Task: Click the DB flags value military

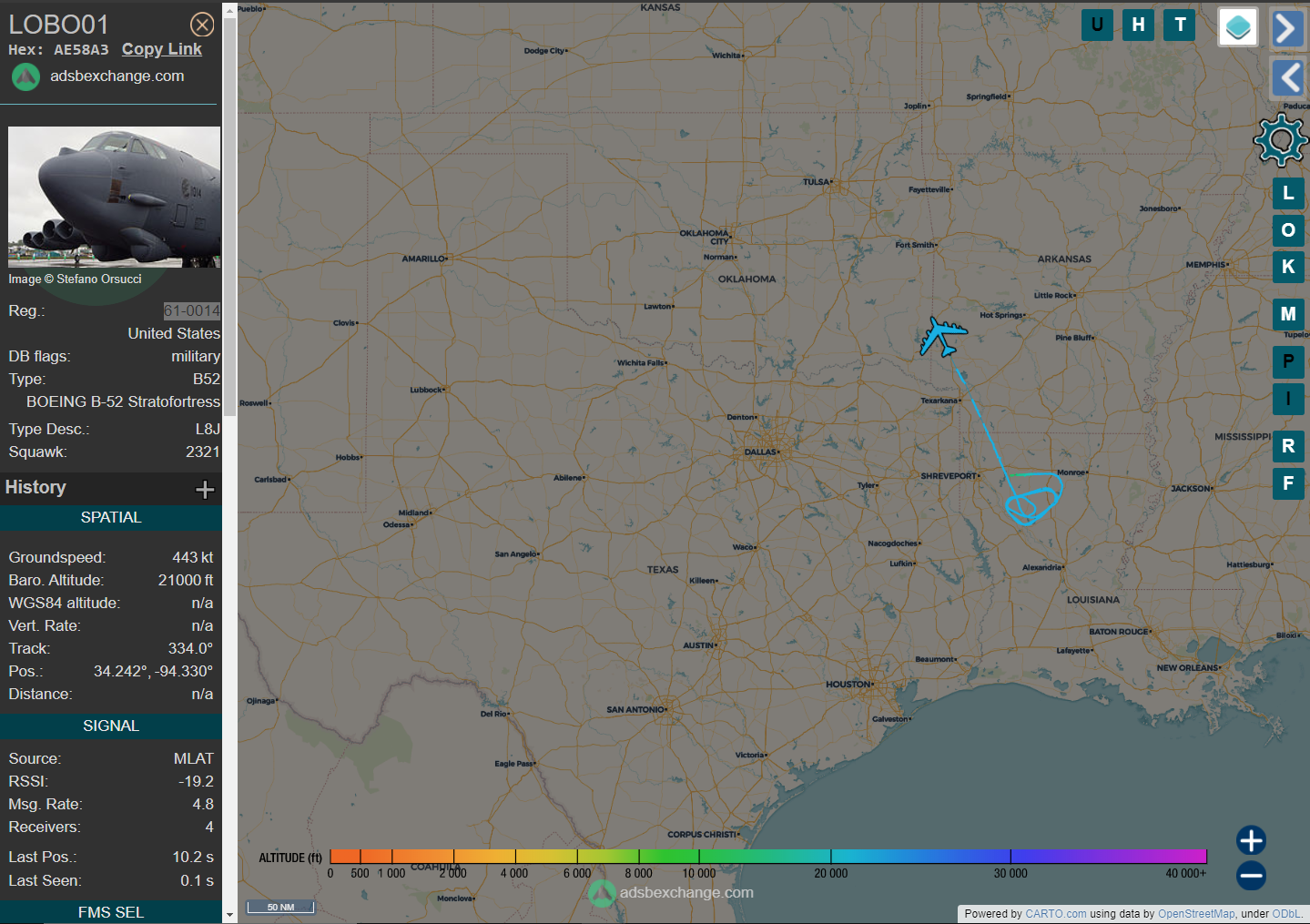Action: 196,357
